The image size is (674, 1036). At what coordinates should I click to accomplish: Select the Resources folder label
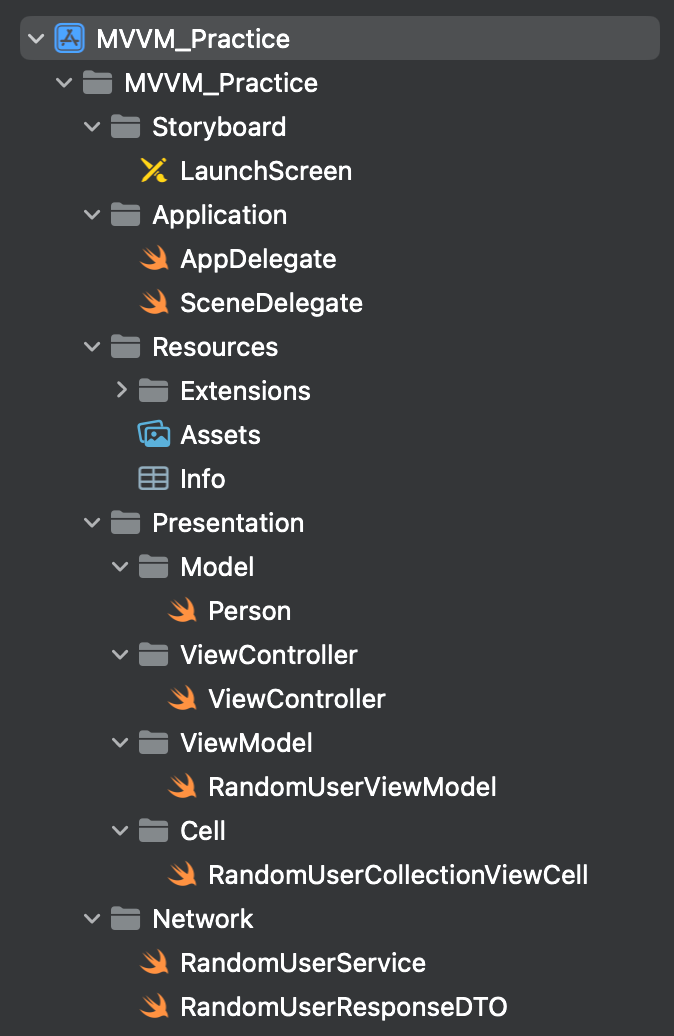pos(215,347)
